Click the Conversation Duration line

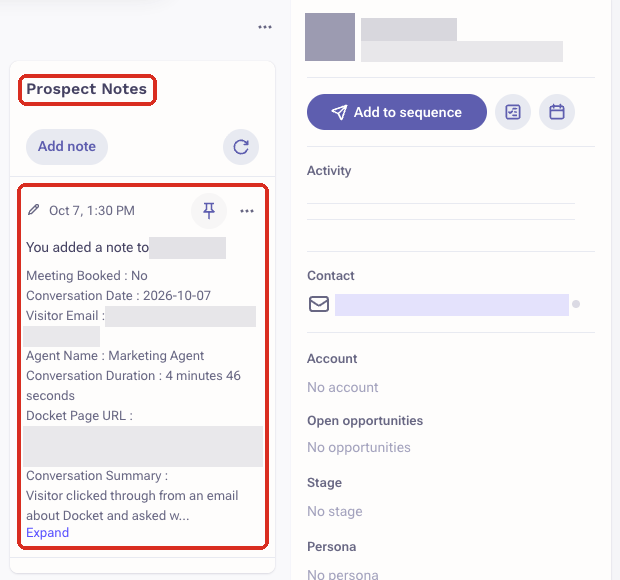(133, 385)
